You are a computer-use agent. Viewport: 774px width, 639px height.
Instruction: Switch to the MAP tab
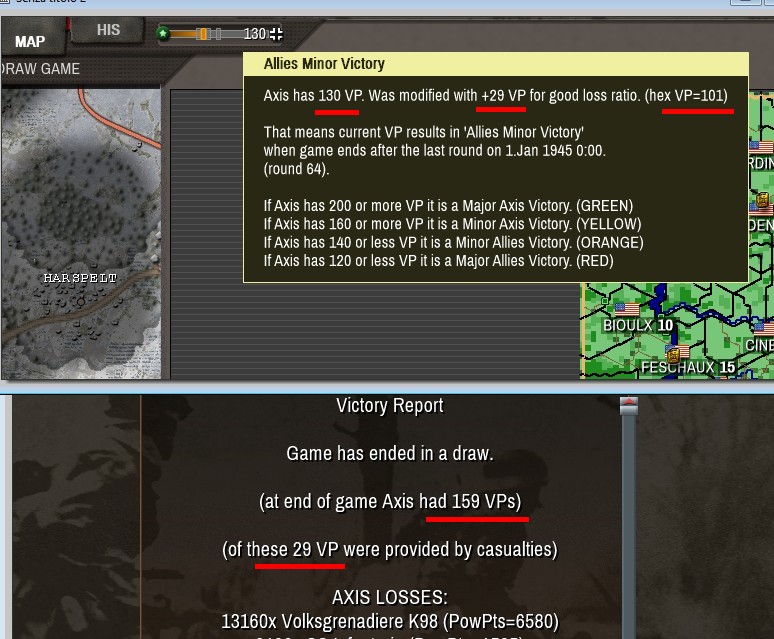pyautogui.click(x=32, y=39)
